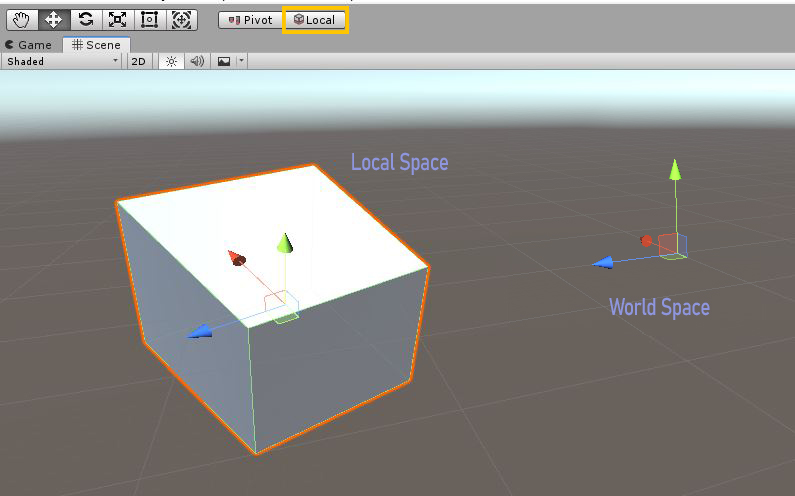This screenshot has height=496, width=795.
Task: Click the cube's blue Z-axis arrow
Action: pos(200,332)
